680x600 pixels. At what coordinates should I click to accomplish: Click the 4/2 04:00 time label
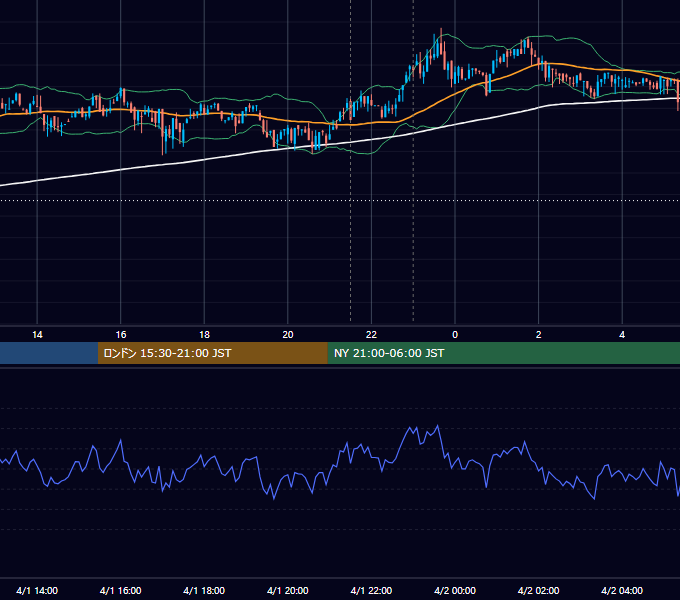click(x=622, y=590)
